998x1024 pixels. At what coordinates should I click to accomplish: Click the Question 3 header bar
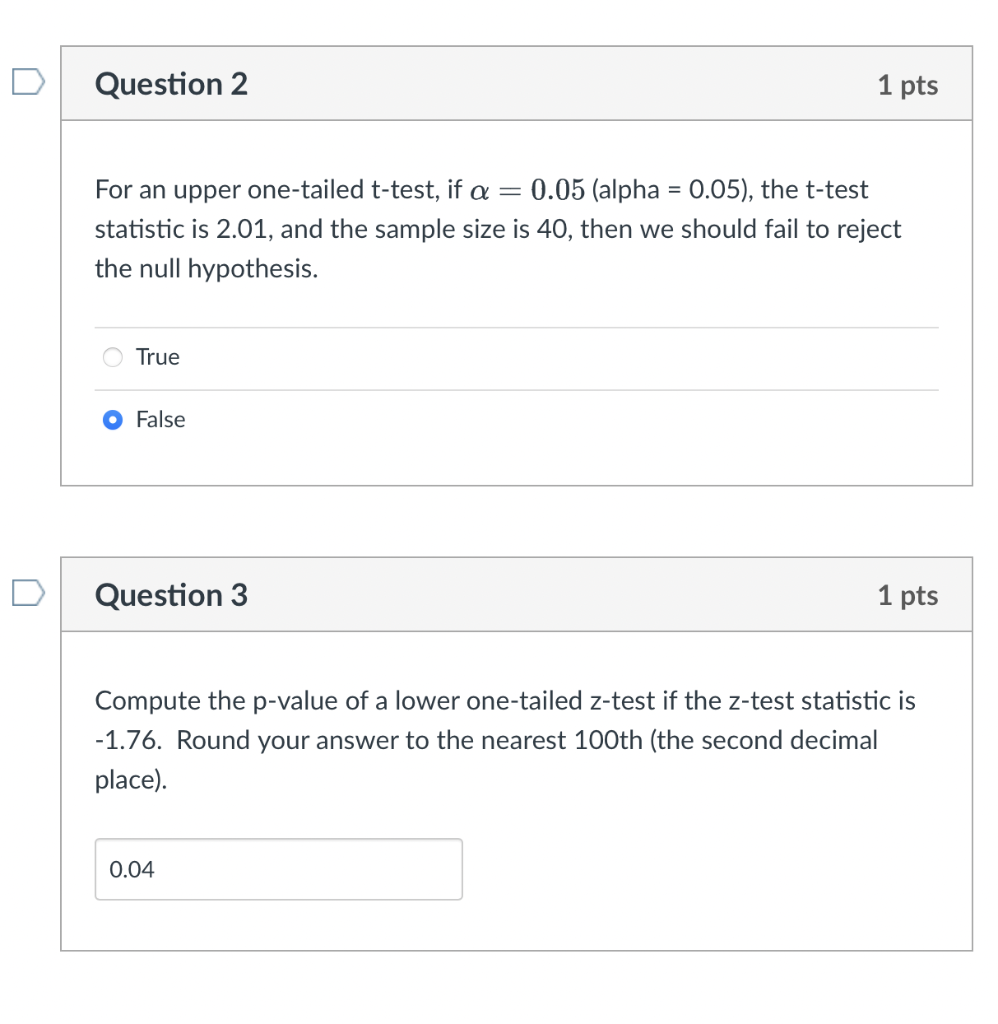(516, 595)
